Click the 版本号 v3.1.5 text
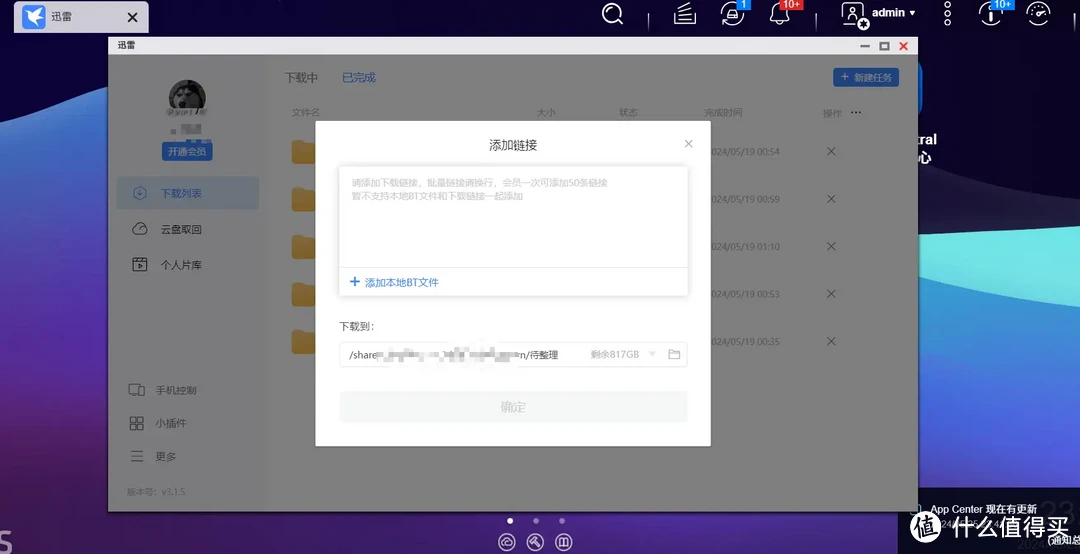 (x=156, y=492)
